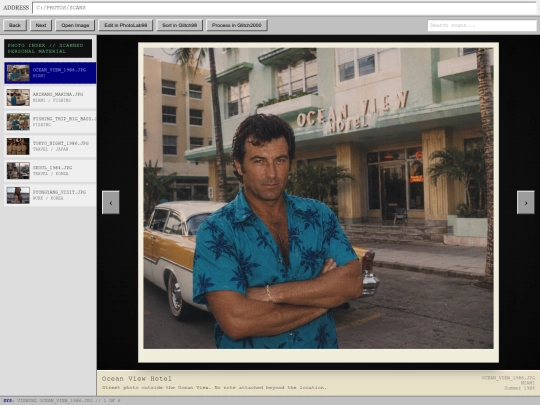Click the Pyongyang Visit thumbnail image
The height and width of the screenshot is (405, 540).
tap(18, 195)
